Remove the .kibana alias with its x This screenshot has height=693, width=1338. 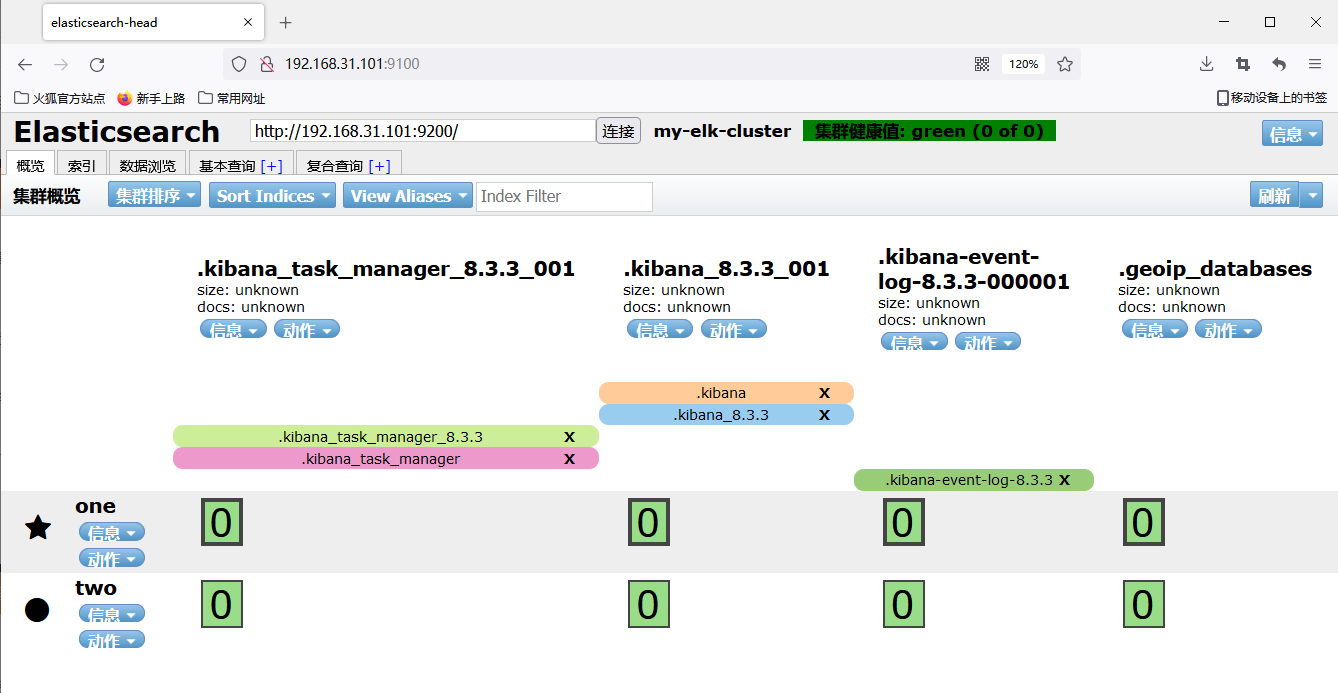[x=825, y=393]
